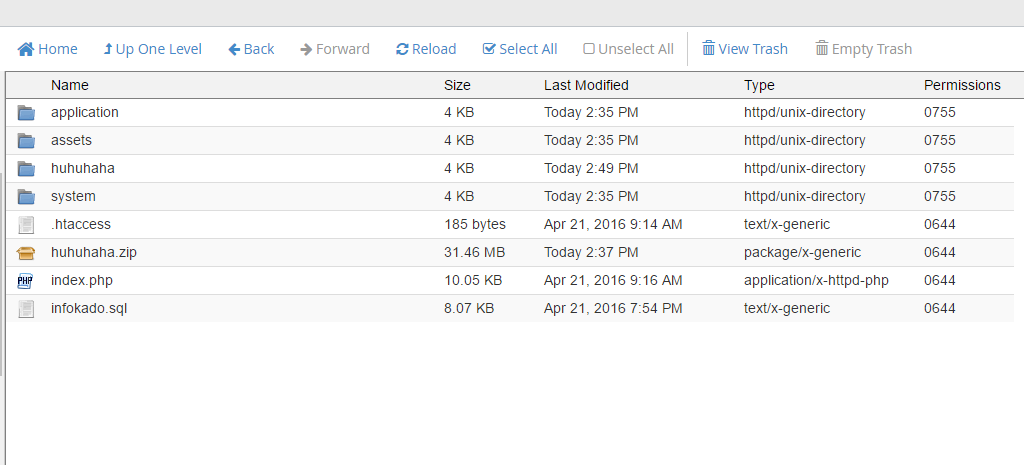The height and width of the screenshot is (465, 1024).
Task: Select the assets folder icon
Action: tap(26, 141)
